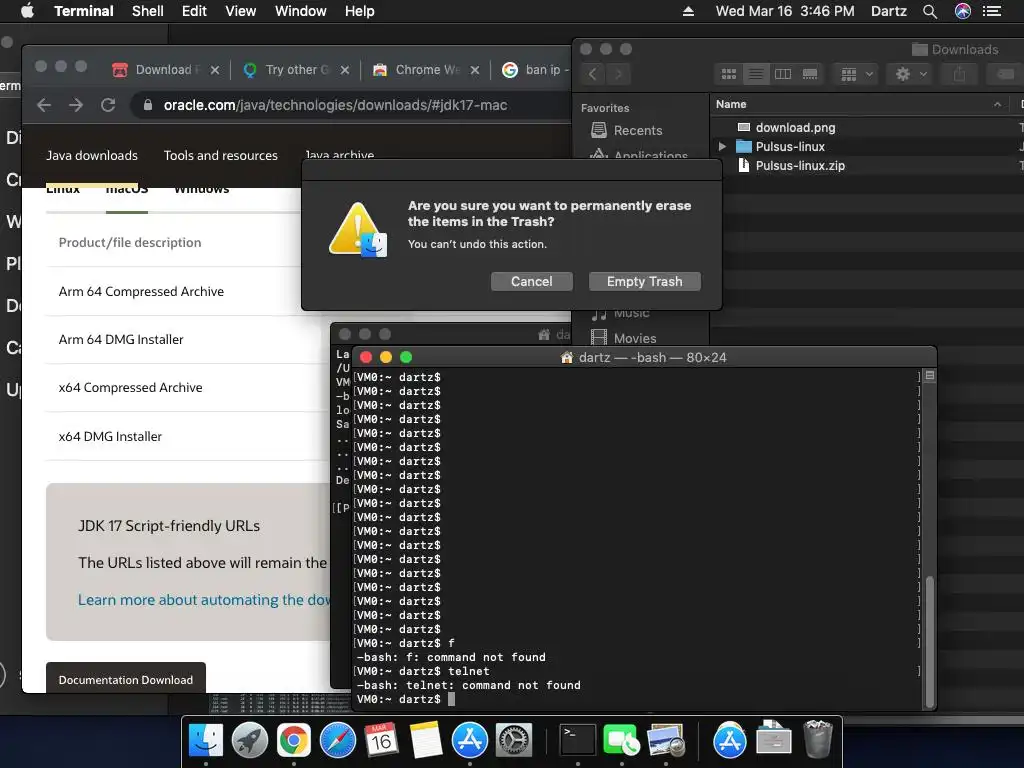Open Notification Center list icon in menu bar
This screenshot has width=1024, height=768.
(992, 11)
